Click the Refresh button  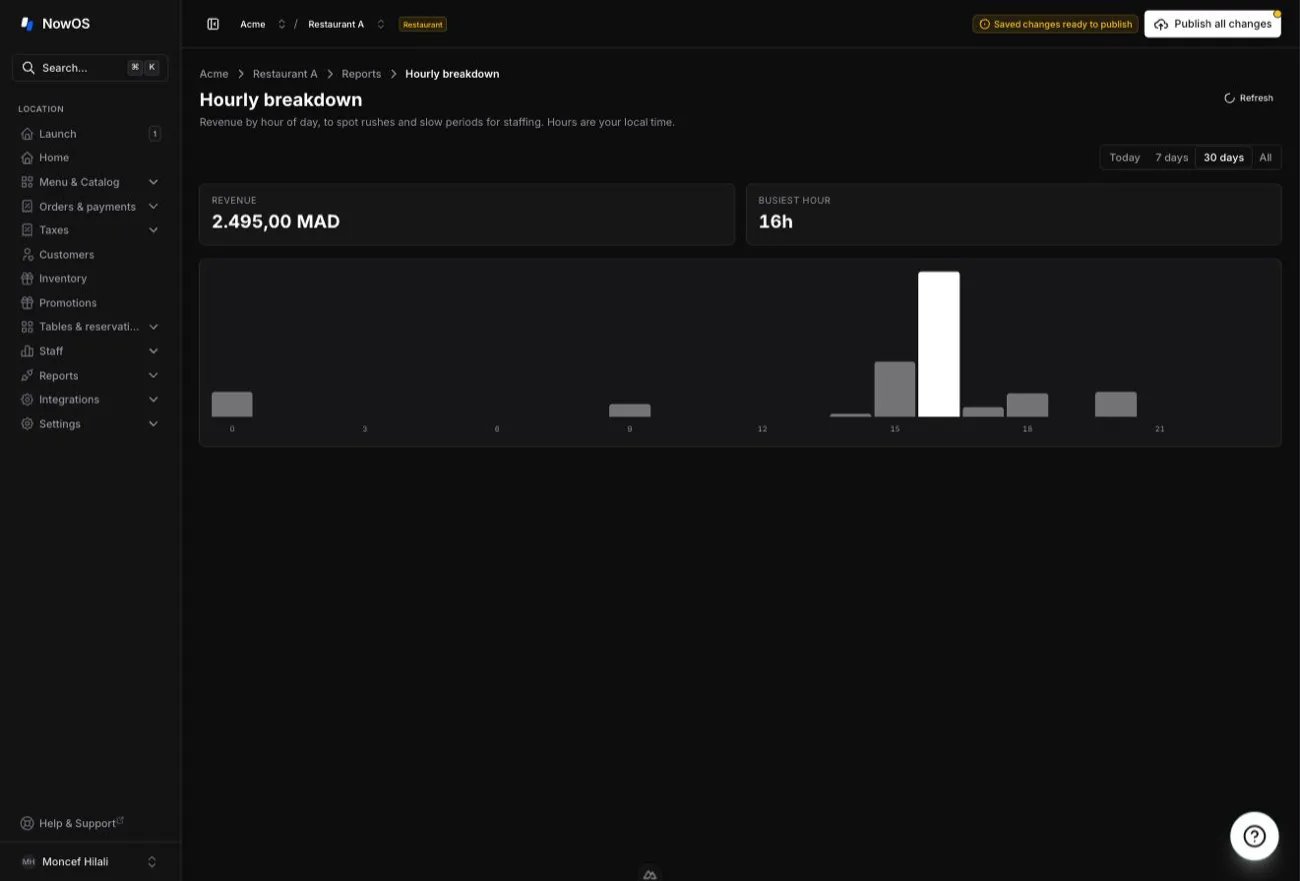pos(1249,98)
